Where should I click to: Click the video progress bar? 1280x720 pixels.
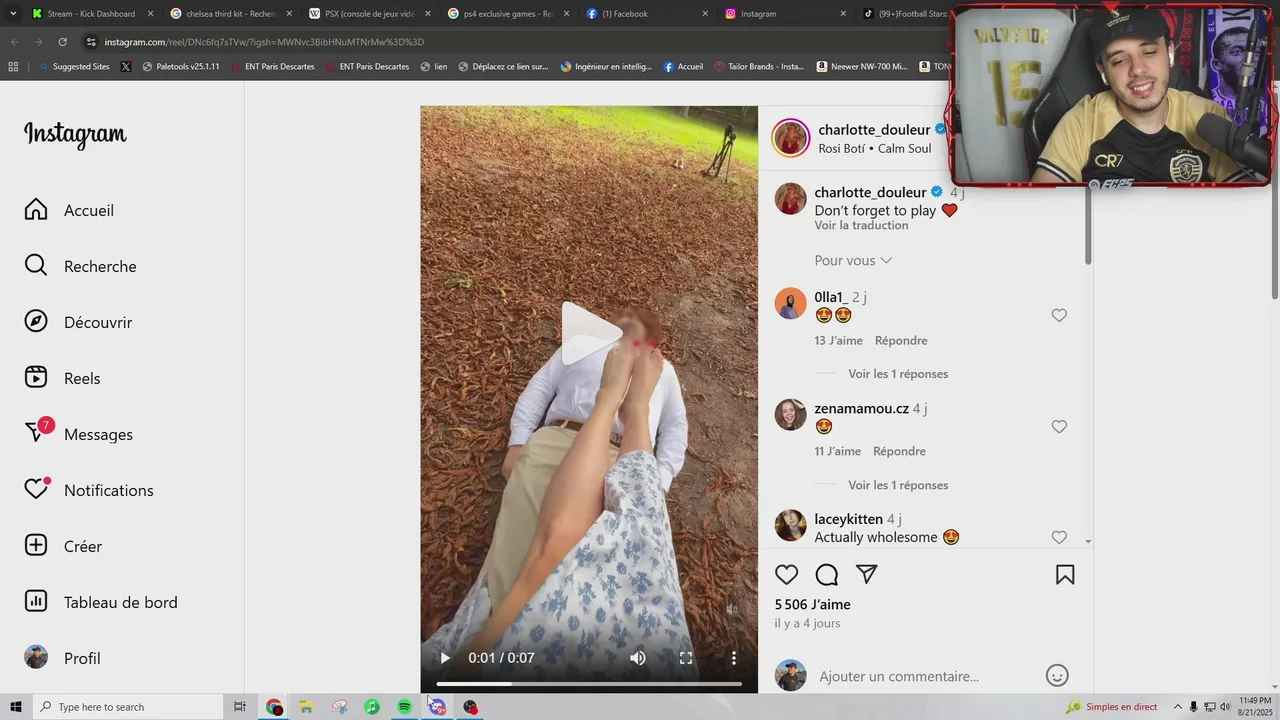click(589, 684)
